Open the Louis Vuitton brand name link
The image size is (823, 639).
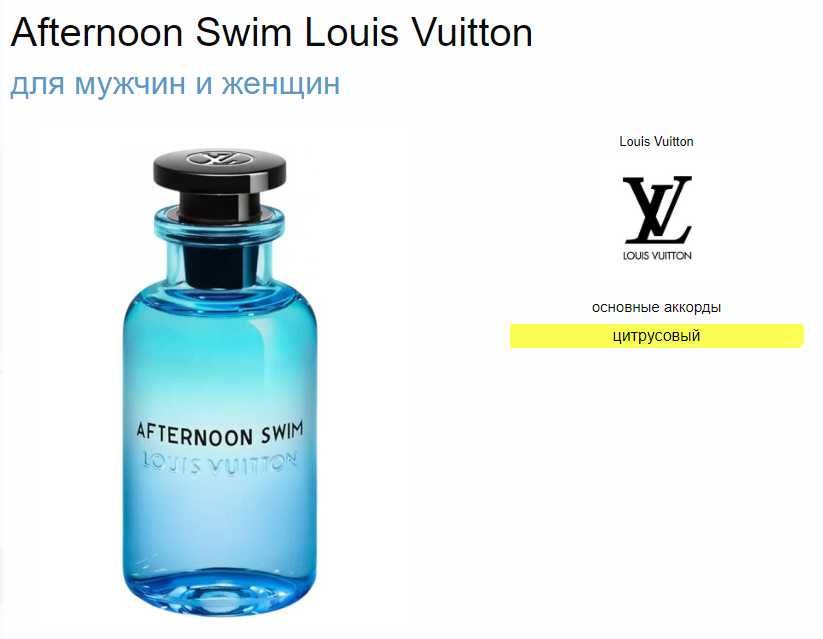pyautogui.click(x=656, y=141)
